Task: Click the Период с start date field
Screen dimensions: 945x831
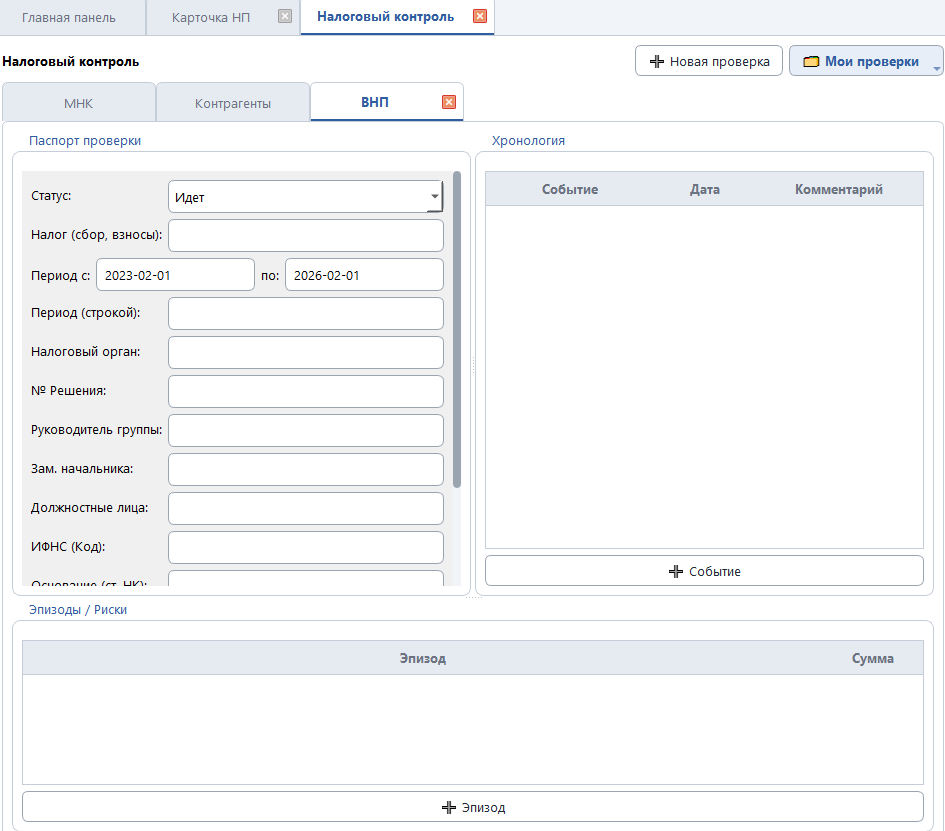Action: [175, 275]
